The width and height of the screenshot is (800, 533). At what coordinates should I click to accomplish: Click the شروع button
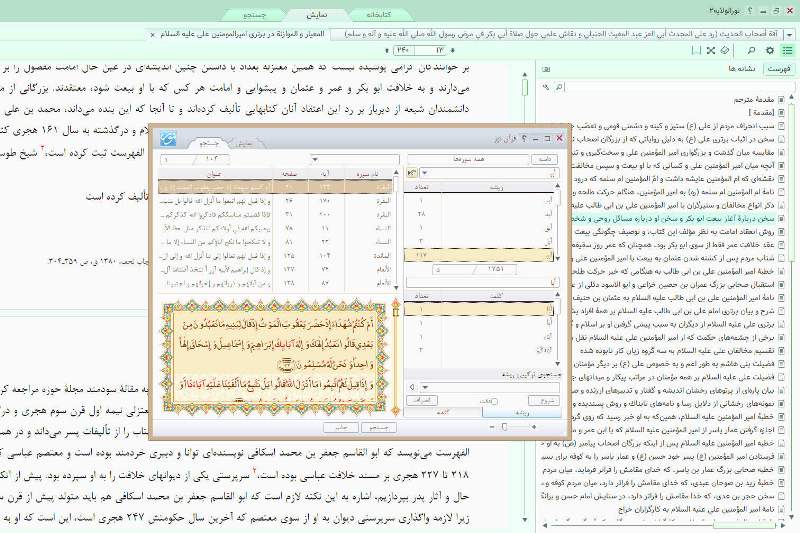click(544, 400)
